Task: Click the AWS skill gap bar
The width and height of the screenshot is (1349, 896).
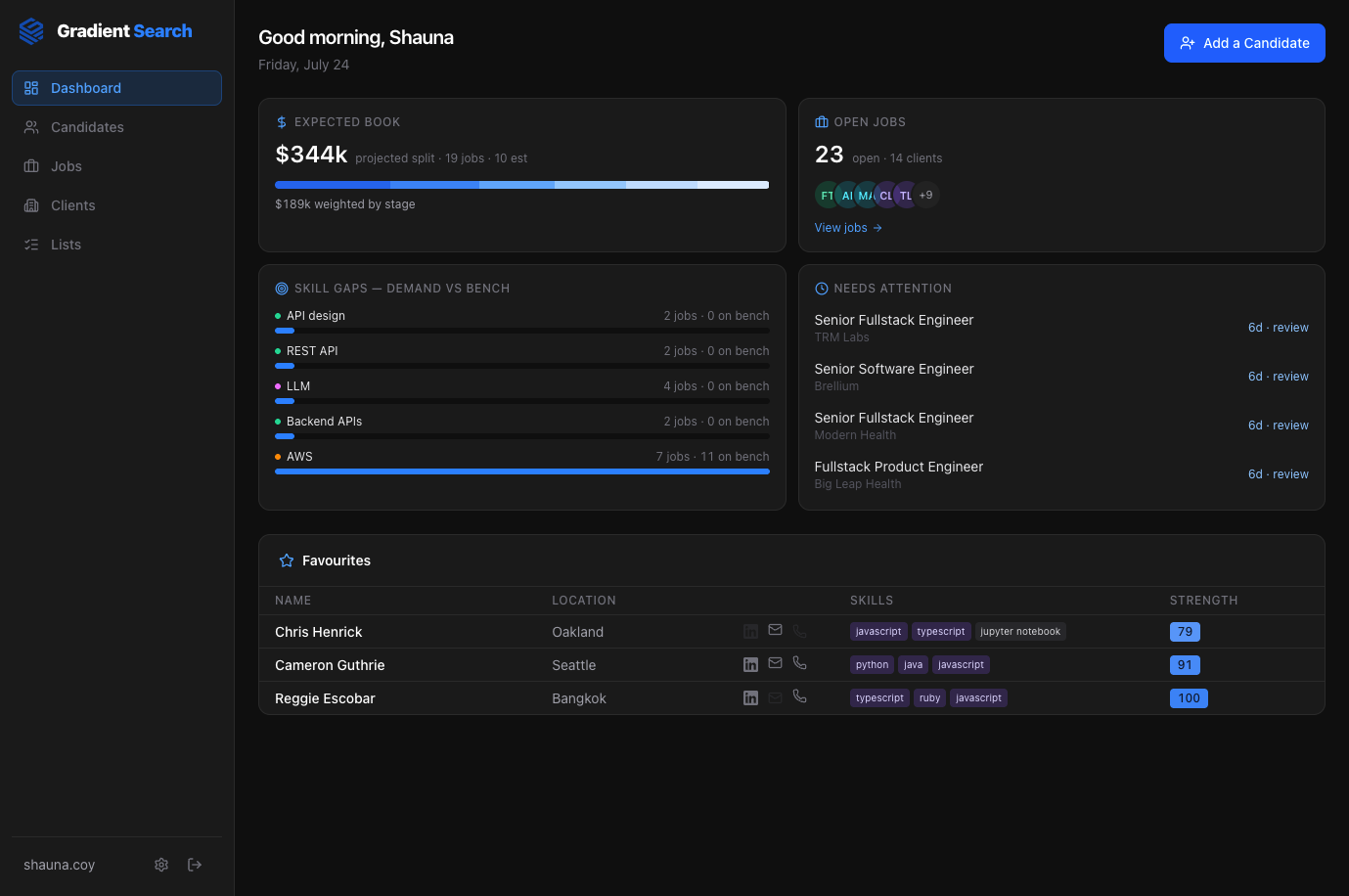Action: [x=522, y=471]
